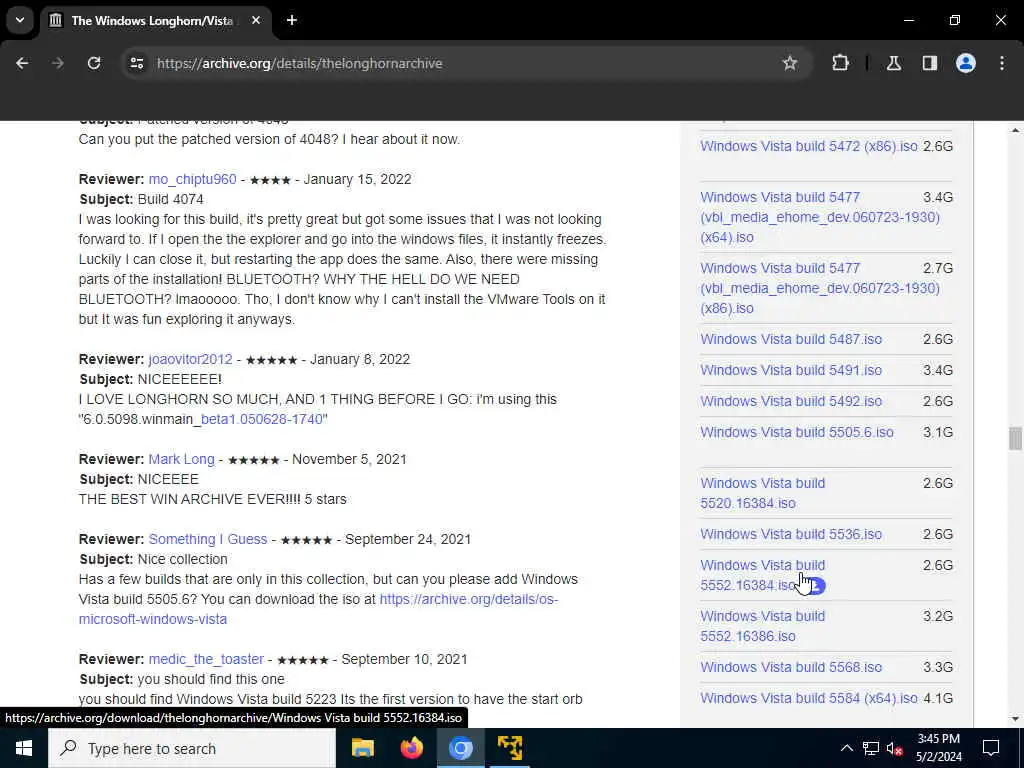Download Windows Vista build 5552.16384.iso

tap(762, 575)
